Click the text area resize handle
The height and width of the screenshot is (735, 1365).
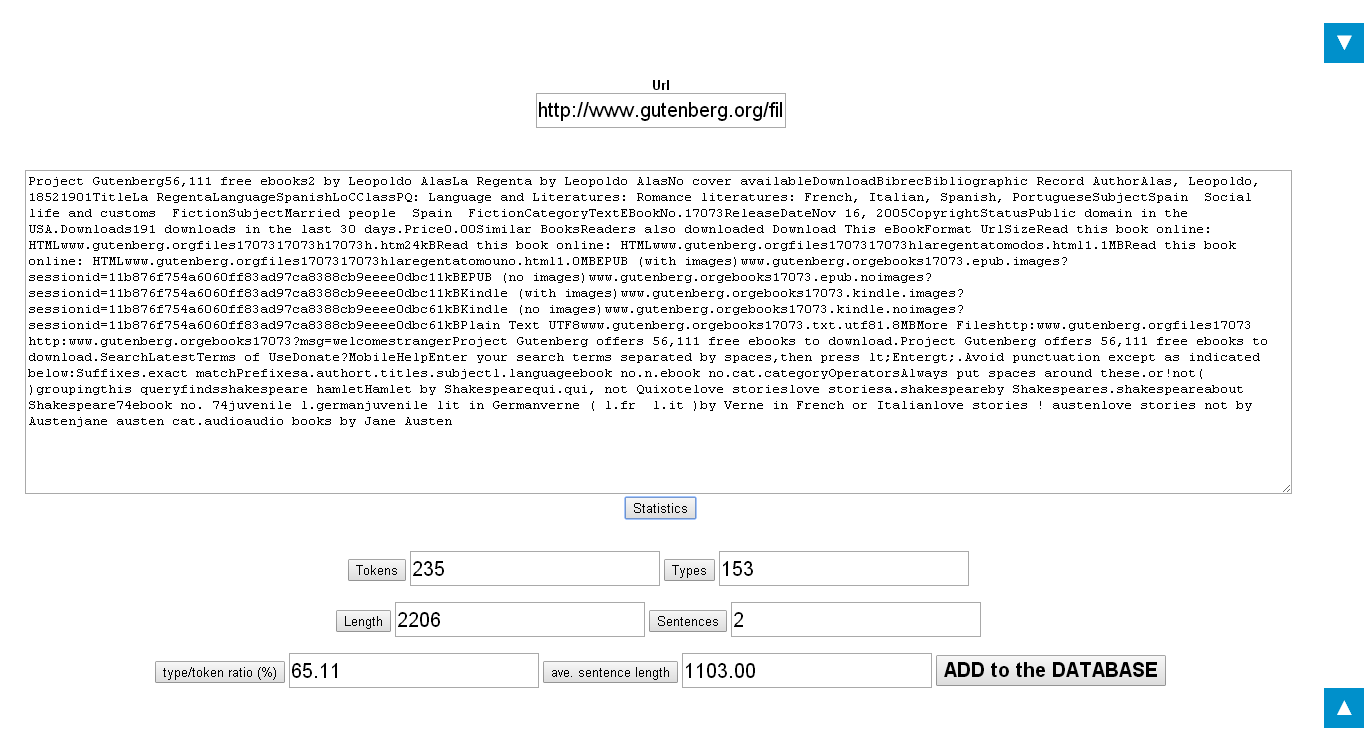click(1286, 488)
